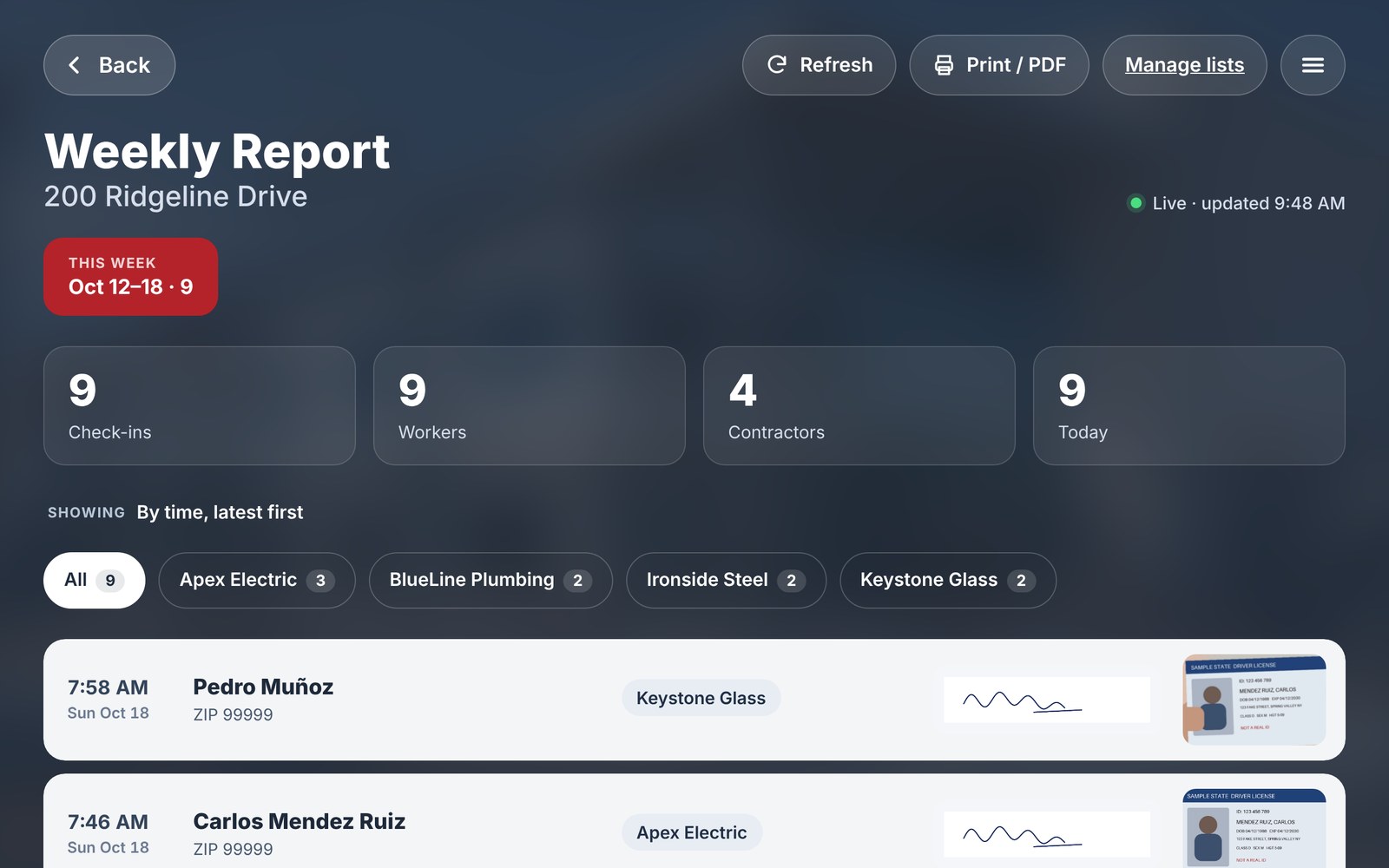
Task: Click the 7:46 AM check-in time
Action: click(x=108, y=822)
